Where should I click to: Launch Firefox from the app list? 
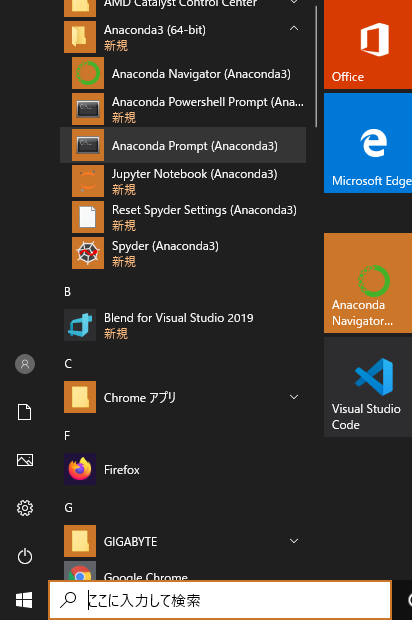(183, 469)
